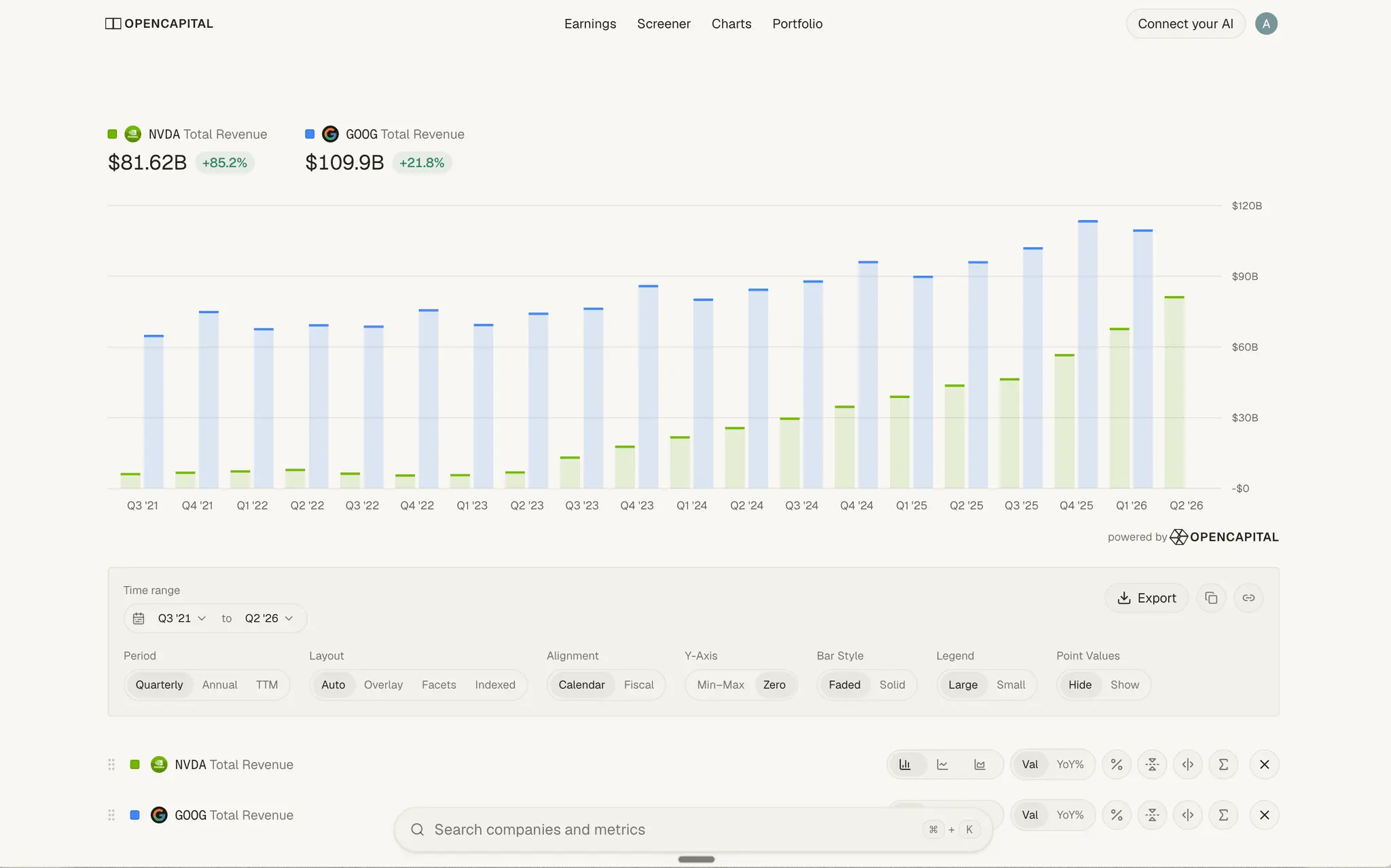Select Hide point values
1391x868 pixels.
[1080, 685]
